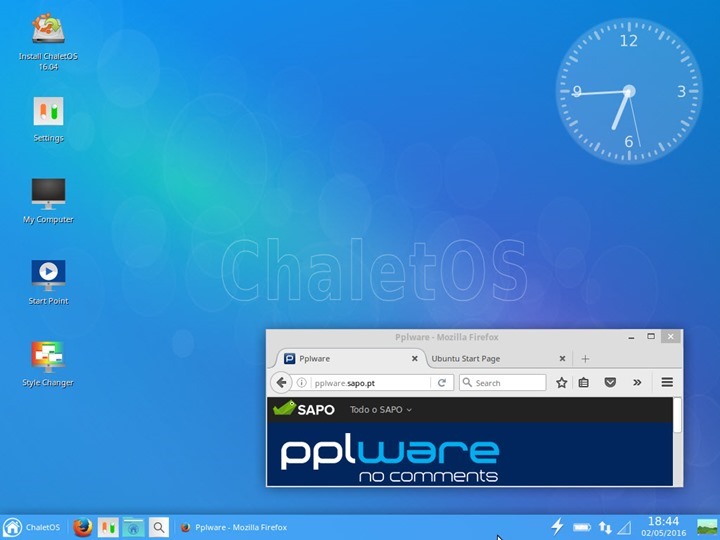The height and width of the screenshot is (540, 720).
Task: Click the signal strength tray icon
Action: tap(624, 528)
